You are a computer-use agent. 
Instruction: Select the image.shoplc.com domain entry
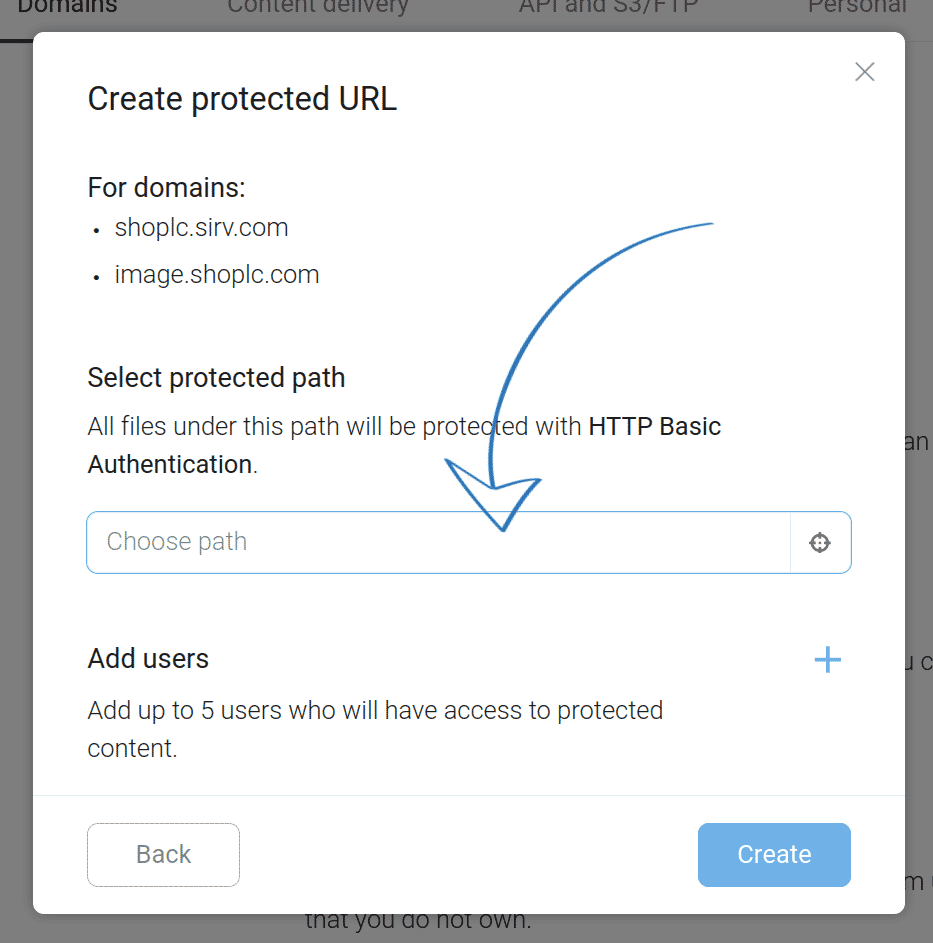216,274
